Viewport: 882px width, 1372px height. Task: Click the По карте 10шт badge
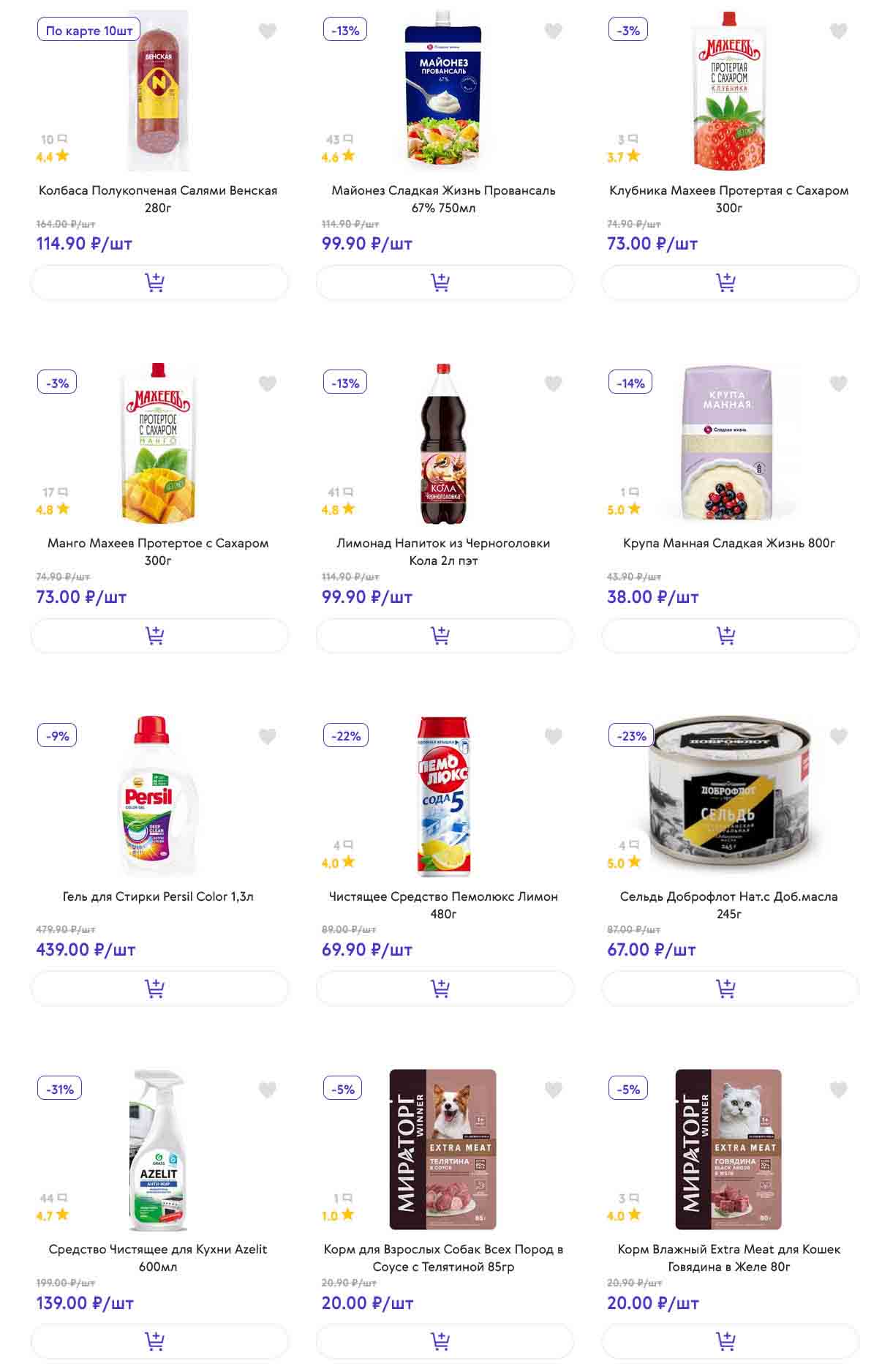click(89, 31)
